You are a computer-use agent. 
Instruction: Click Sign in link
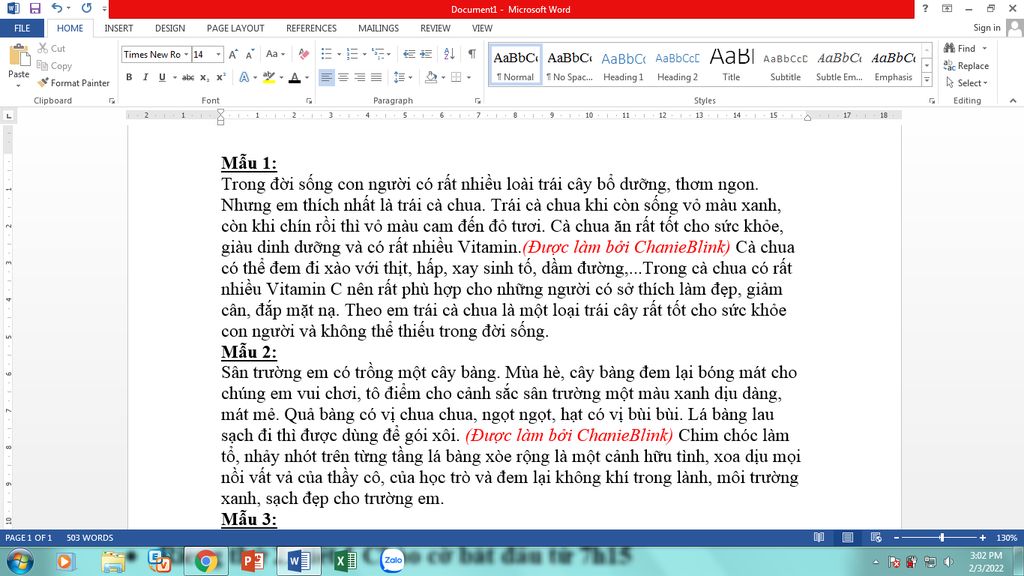point(986,27)
